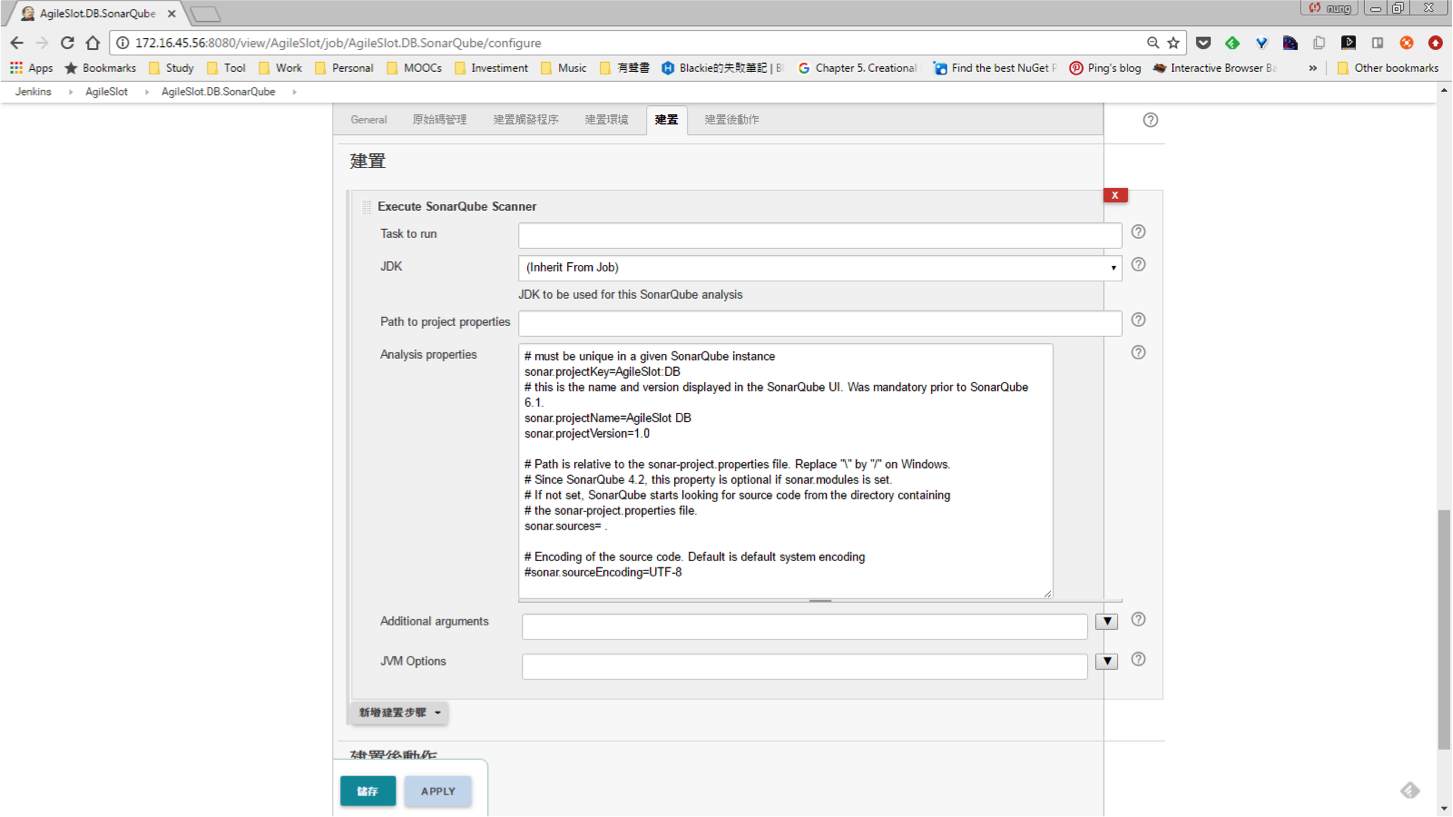Select the 建置 tab
The height and width of the screenshot is (817, 1453).
point(666,120)
